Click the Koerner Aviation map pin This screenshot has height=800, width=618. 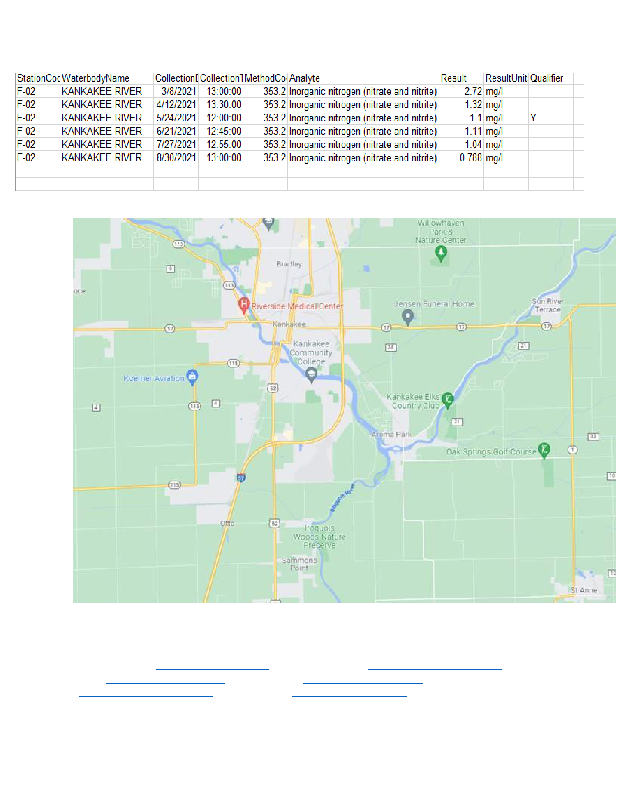[x=192, y=376]
